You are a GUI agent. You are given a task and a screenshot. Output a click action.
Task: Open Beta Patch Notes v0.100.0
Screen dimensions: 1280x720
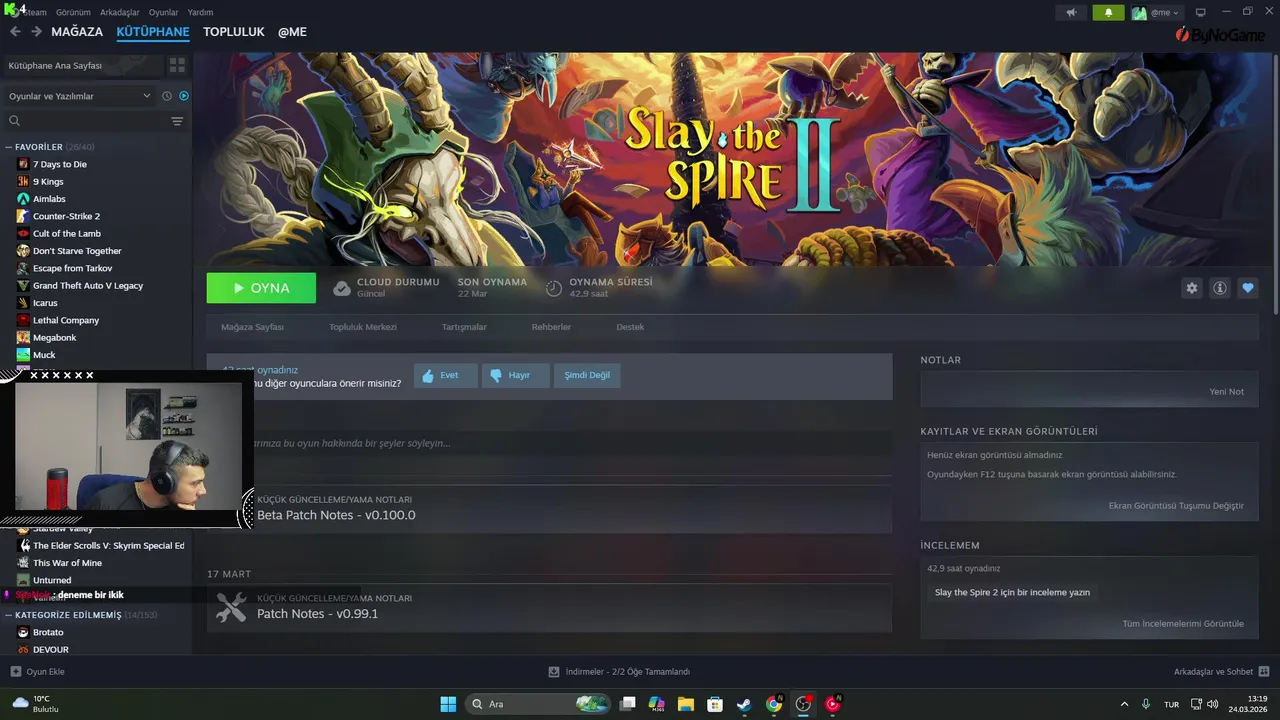(336, 515)
